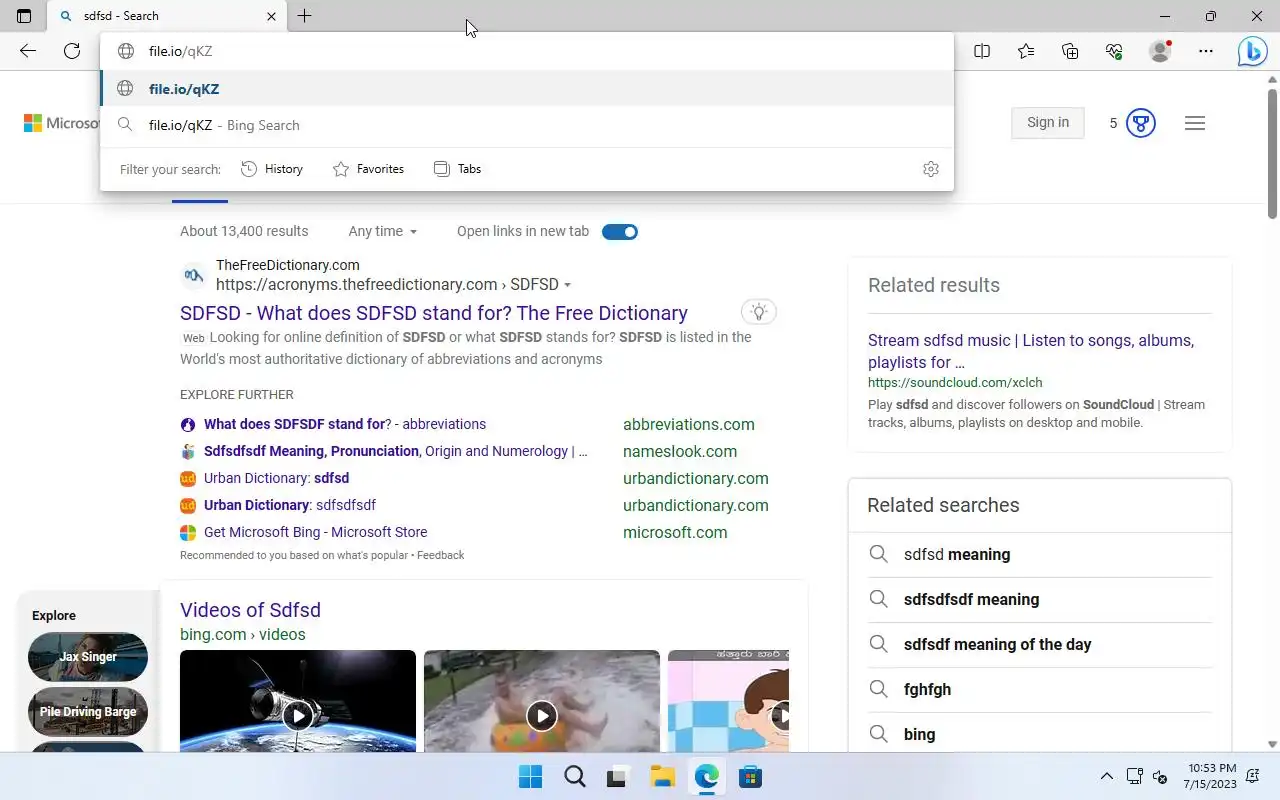Open Task View on taskbar
1280x800 pixels.
click(x=618, y=777)
